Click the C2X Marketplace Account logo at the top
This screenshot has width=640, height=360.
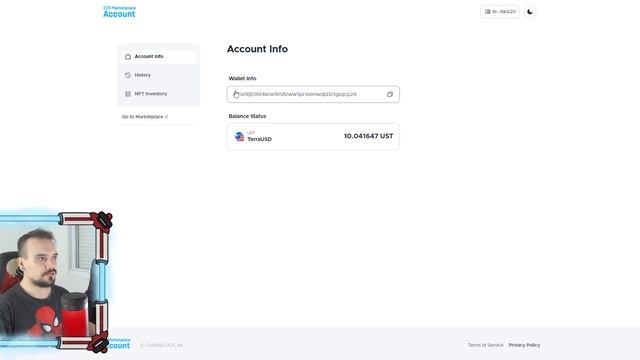[119, 12]
